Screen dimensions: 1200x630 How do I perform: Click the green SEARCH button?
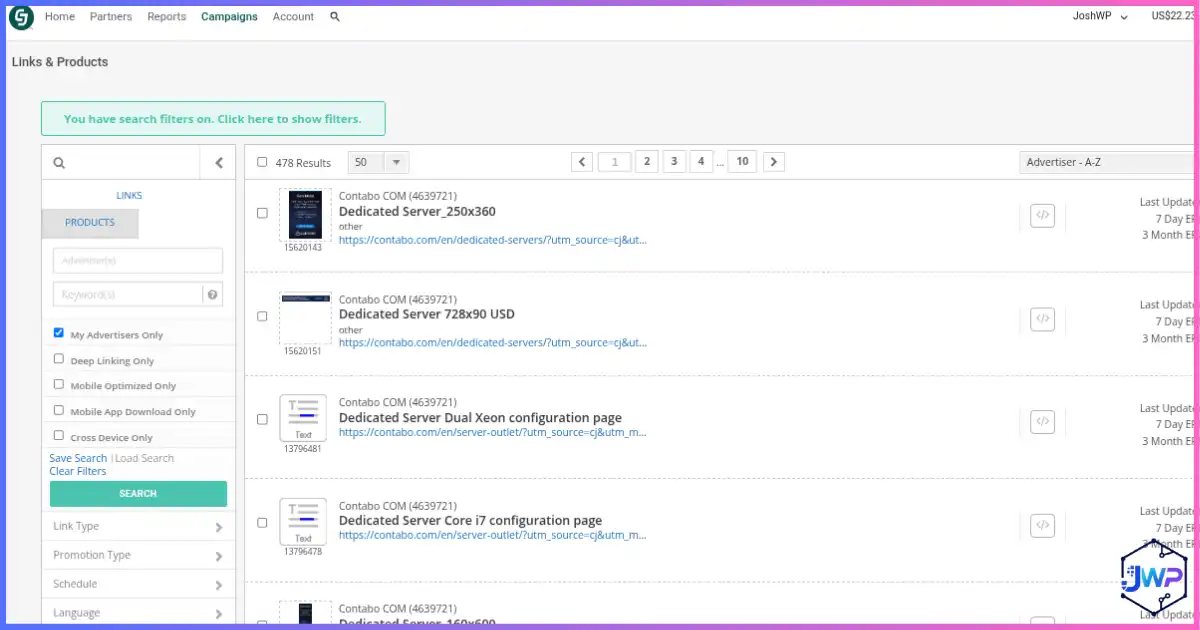coord(138,494)
